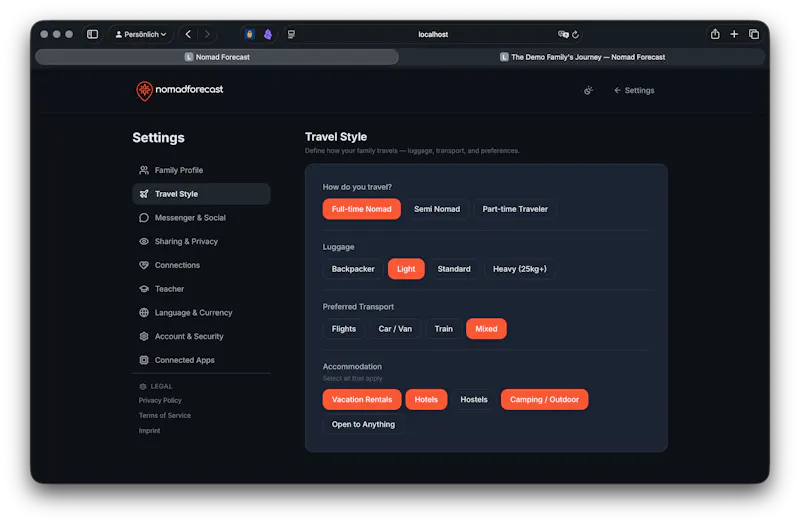This screenshot has width=800, height=524.
Task: Open the Terms of Service link
Action: click(165, 416)
